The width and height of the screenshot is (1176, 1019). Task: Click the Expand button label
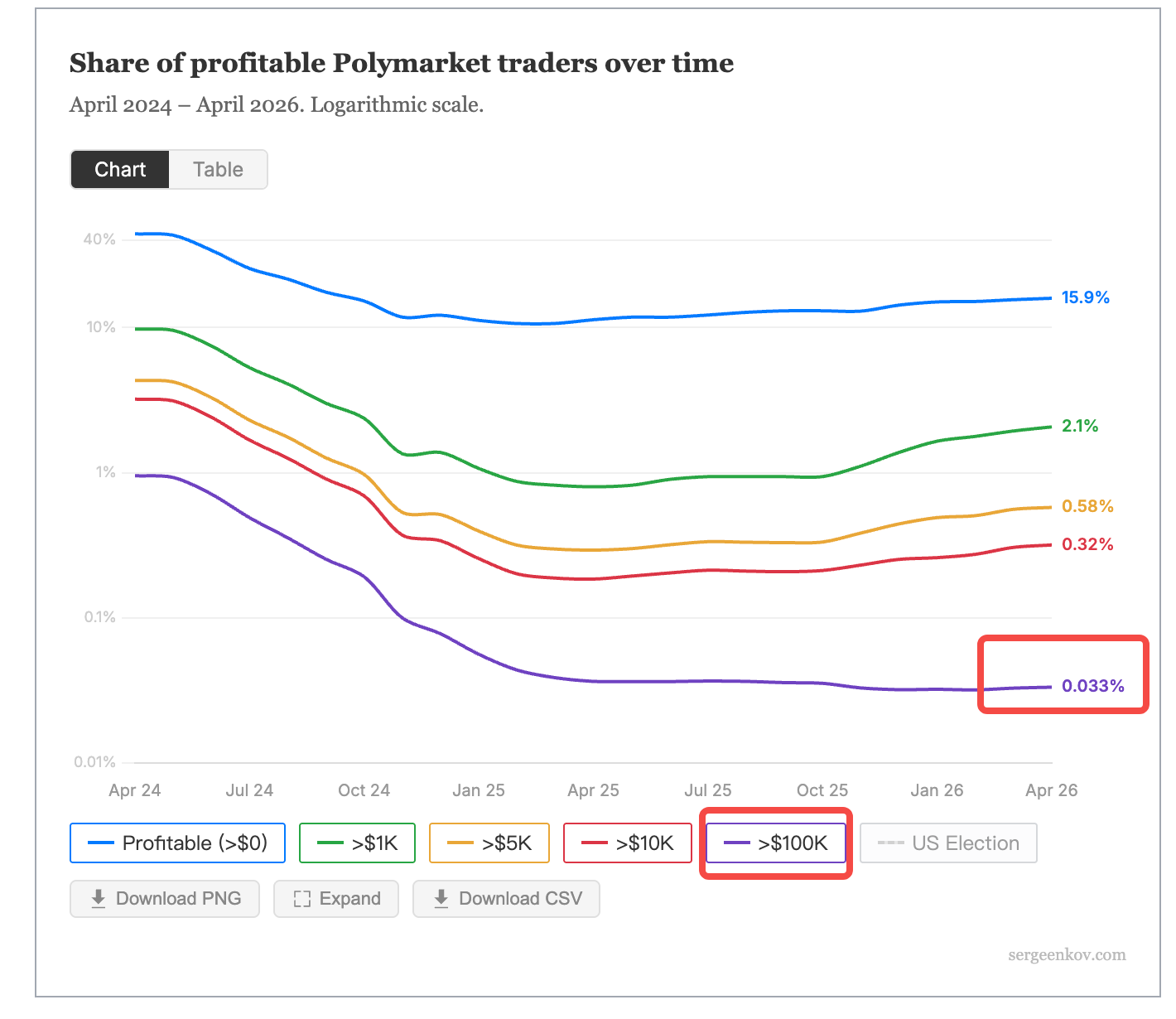[x=350, y=899]
